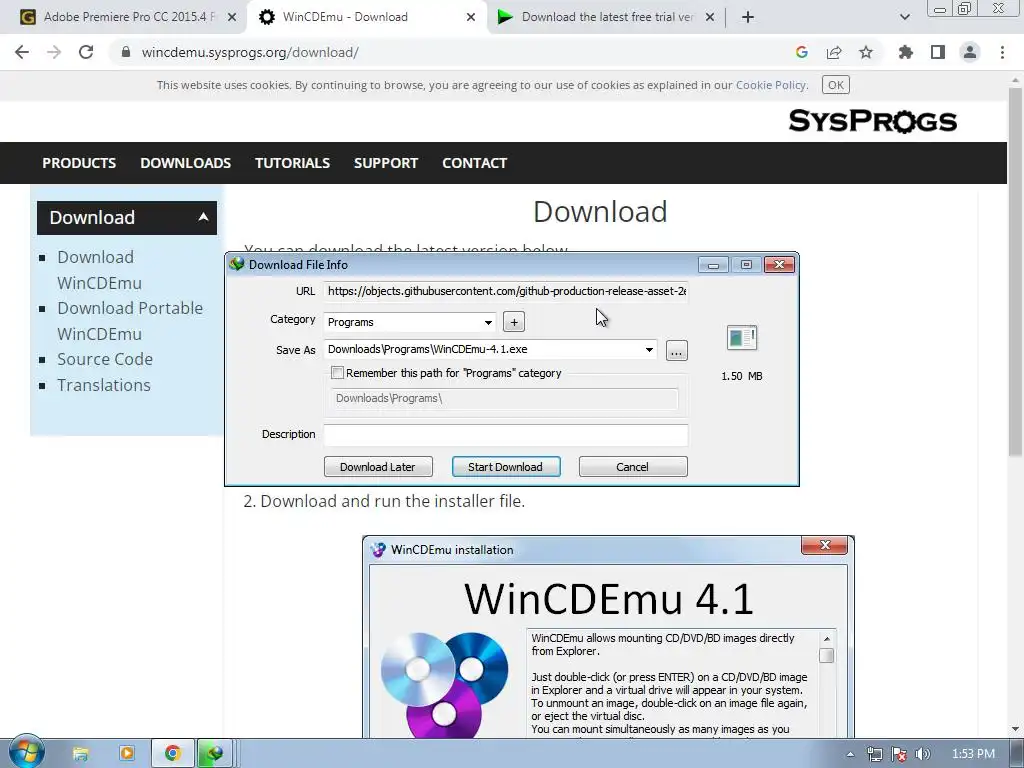Minimize the Download File Info dialog

(x=713, y=264)
